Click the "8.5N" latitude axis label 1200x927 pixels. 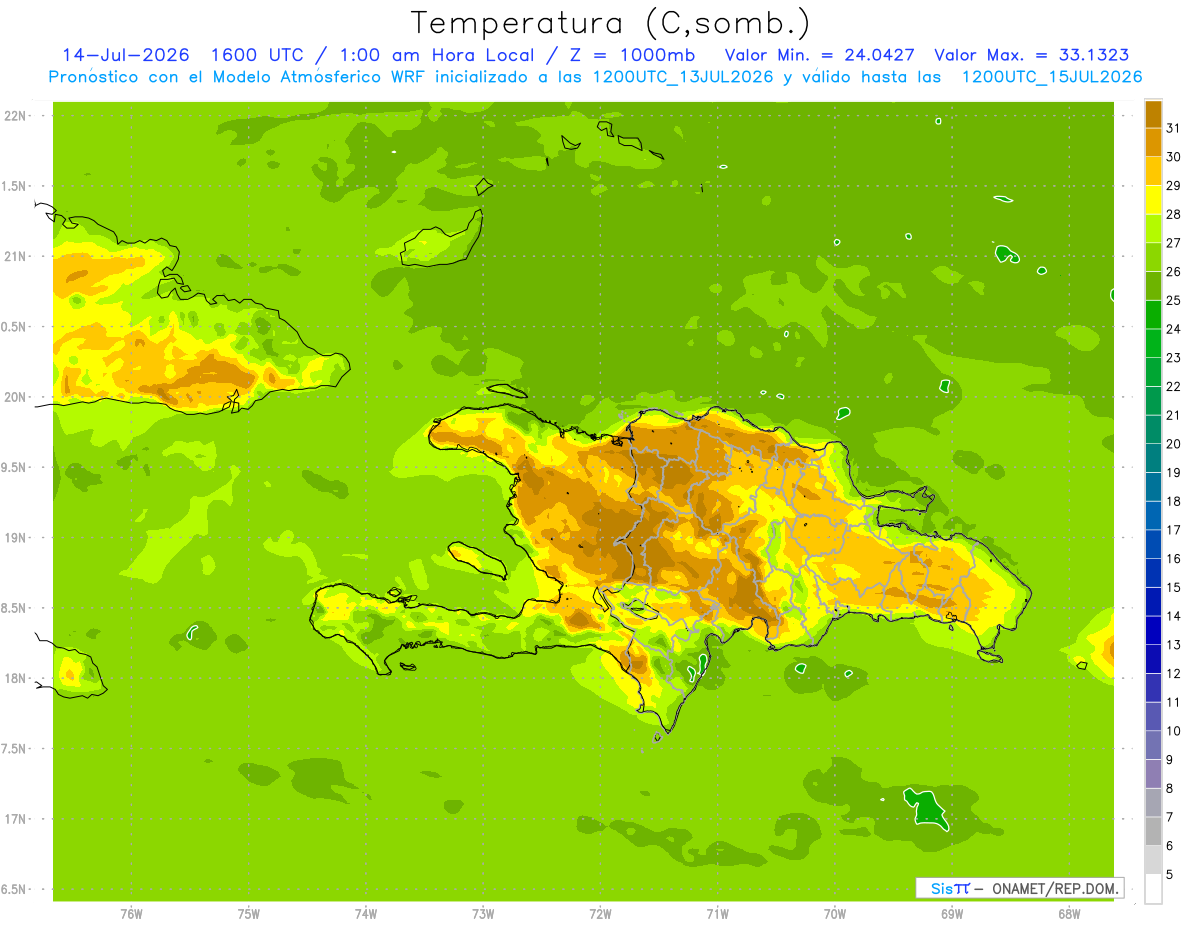click(16, 608)
